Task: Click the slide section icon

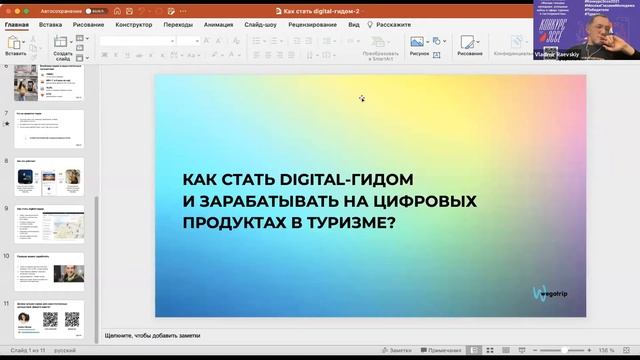Action: tap(80, 58)
